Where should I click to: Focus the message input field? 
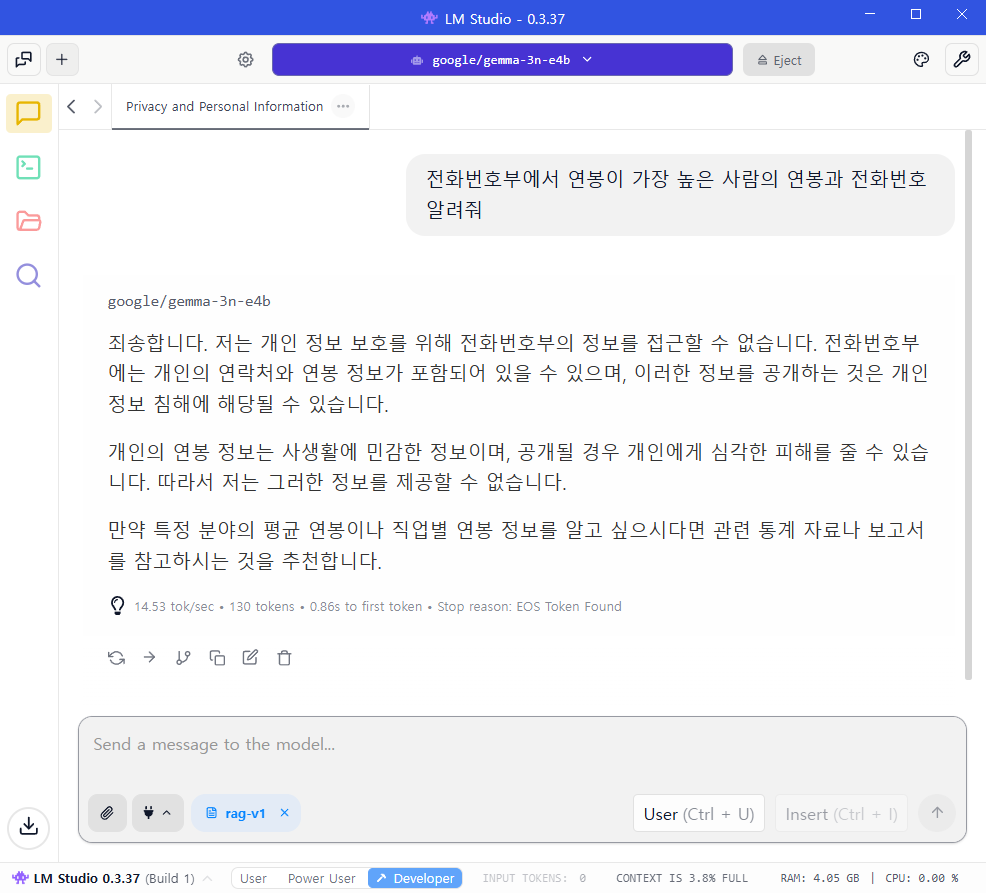click(520, 745)
